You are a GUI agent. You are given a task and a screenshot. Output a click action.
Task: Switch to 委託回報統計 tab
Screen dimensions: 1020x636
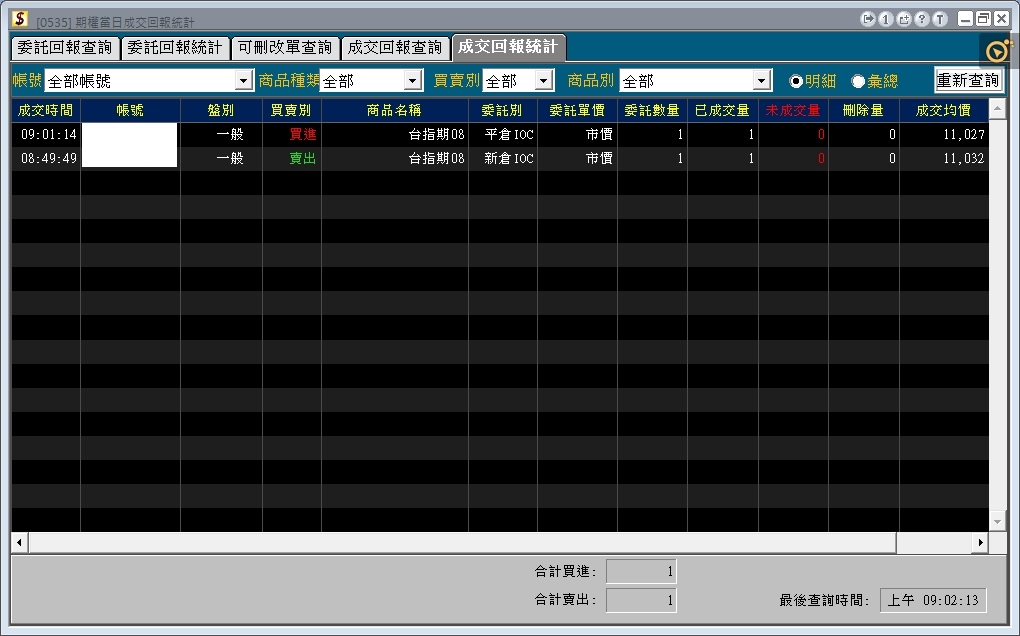tap(175, 47)
